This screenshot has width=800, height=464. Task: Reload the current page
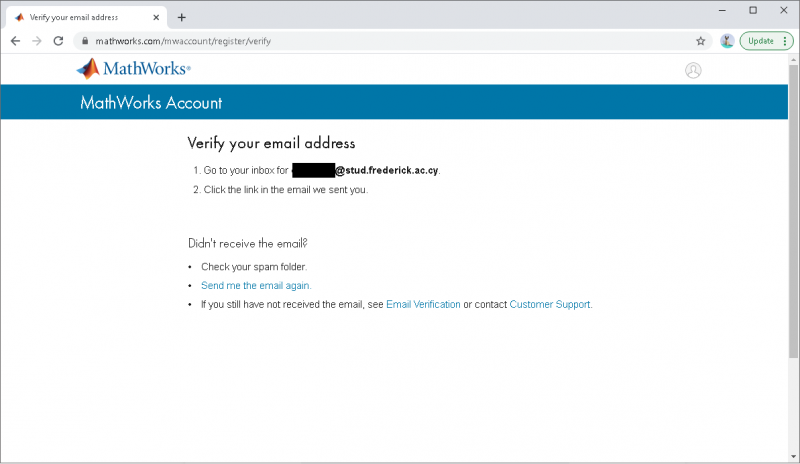(59, 41)
